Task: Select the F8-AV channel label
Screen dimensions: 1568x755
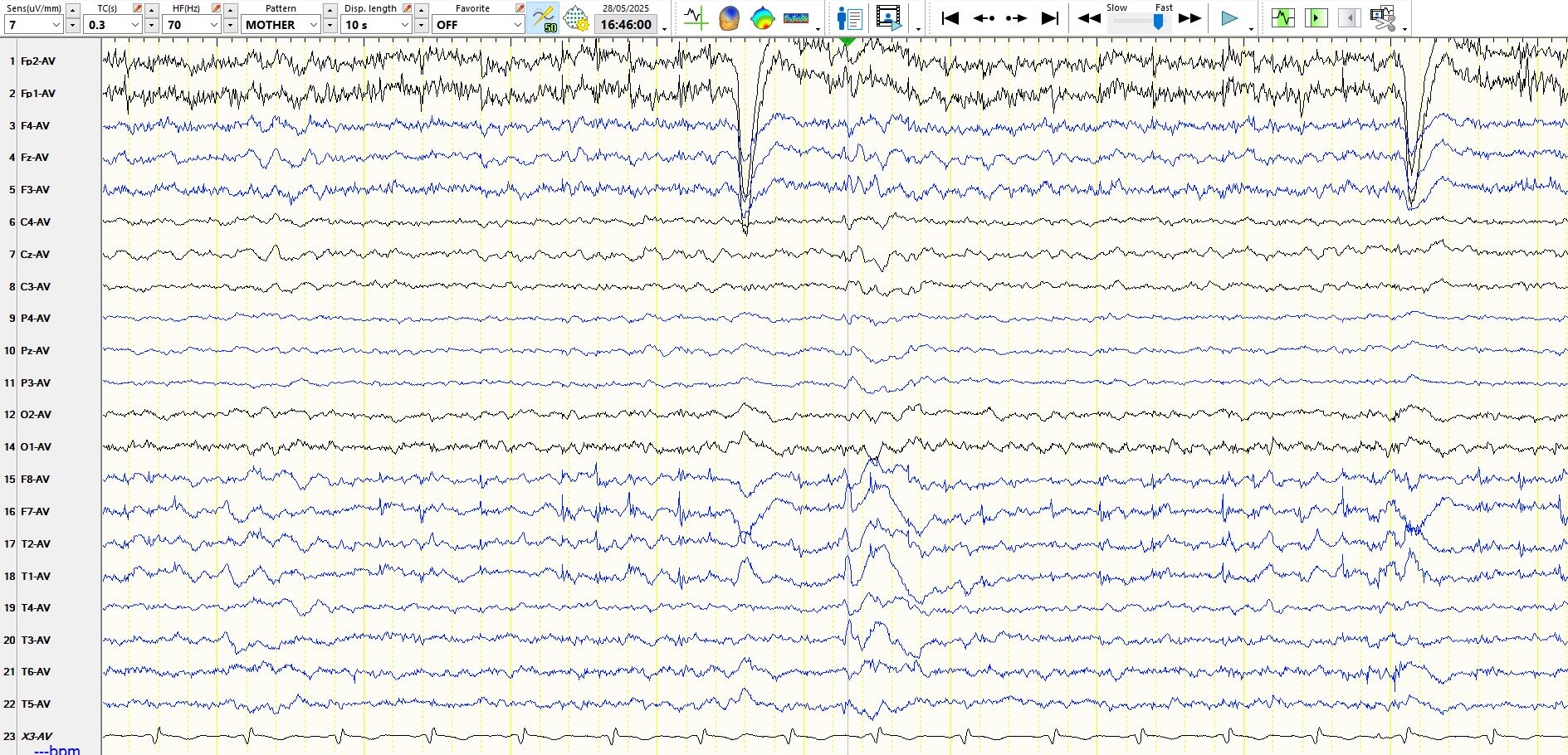Action: pos(35,480)
